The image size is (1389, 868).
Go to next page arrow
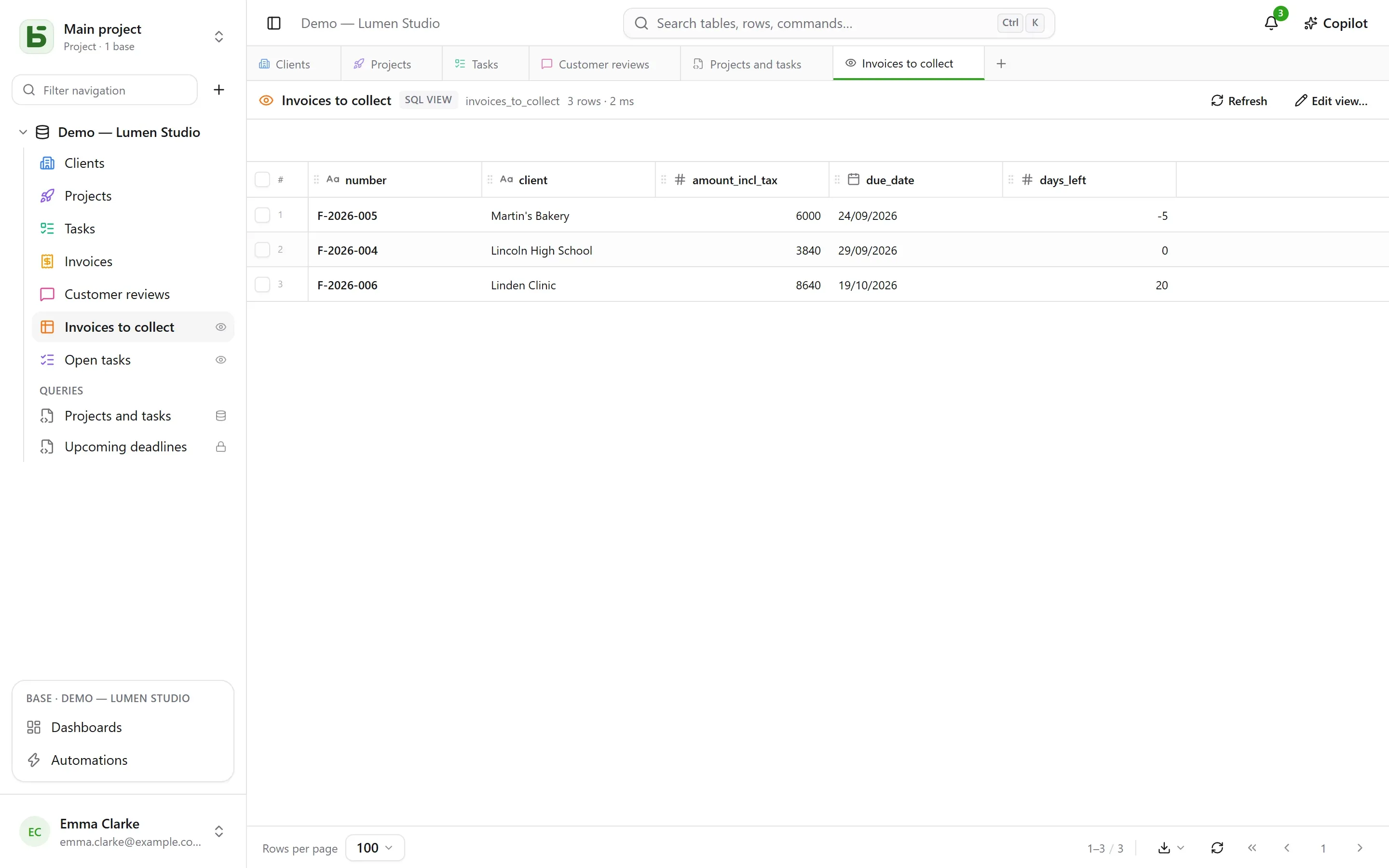point(1360,848)
